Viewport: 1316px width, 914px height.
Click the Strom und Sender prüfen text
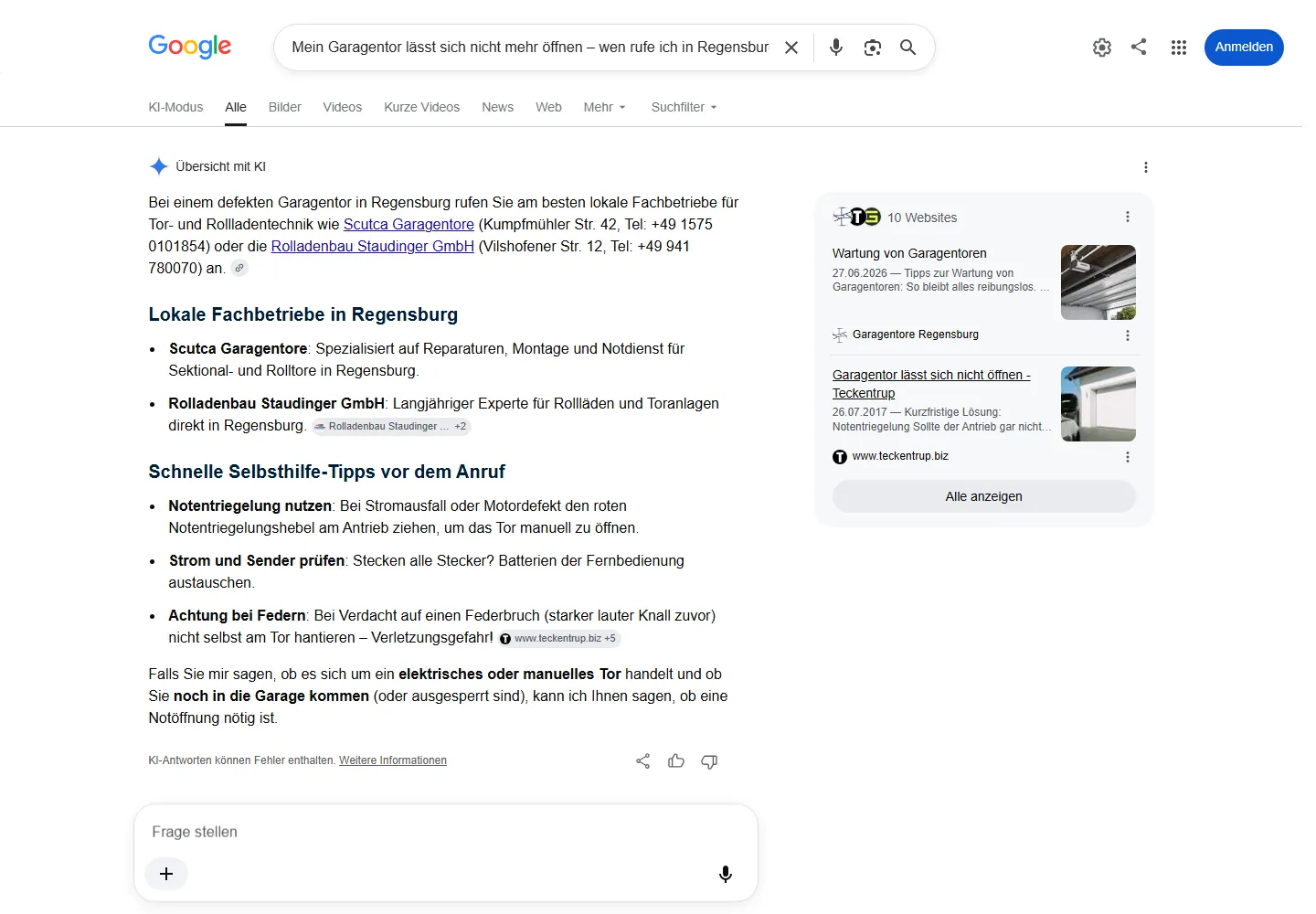257,560
